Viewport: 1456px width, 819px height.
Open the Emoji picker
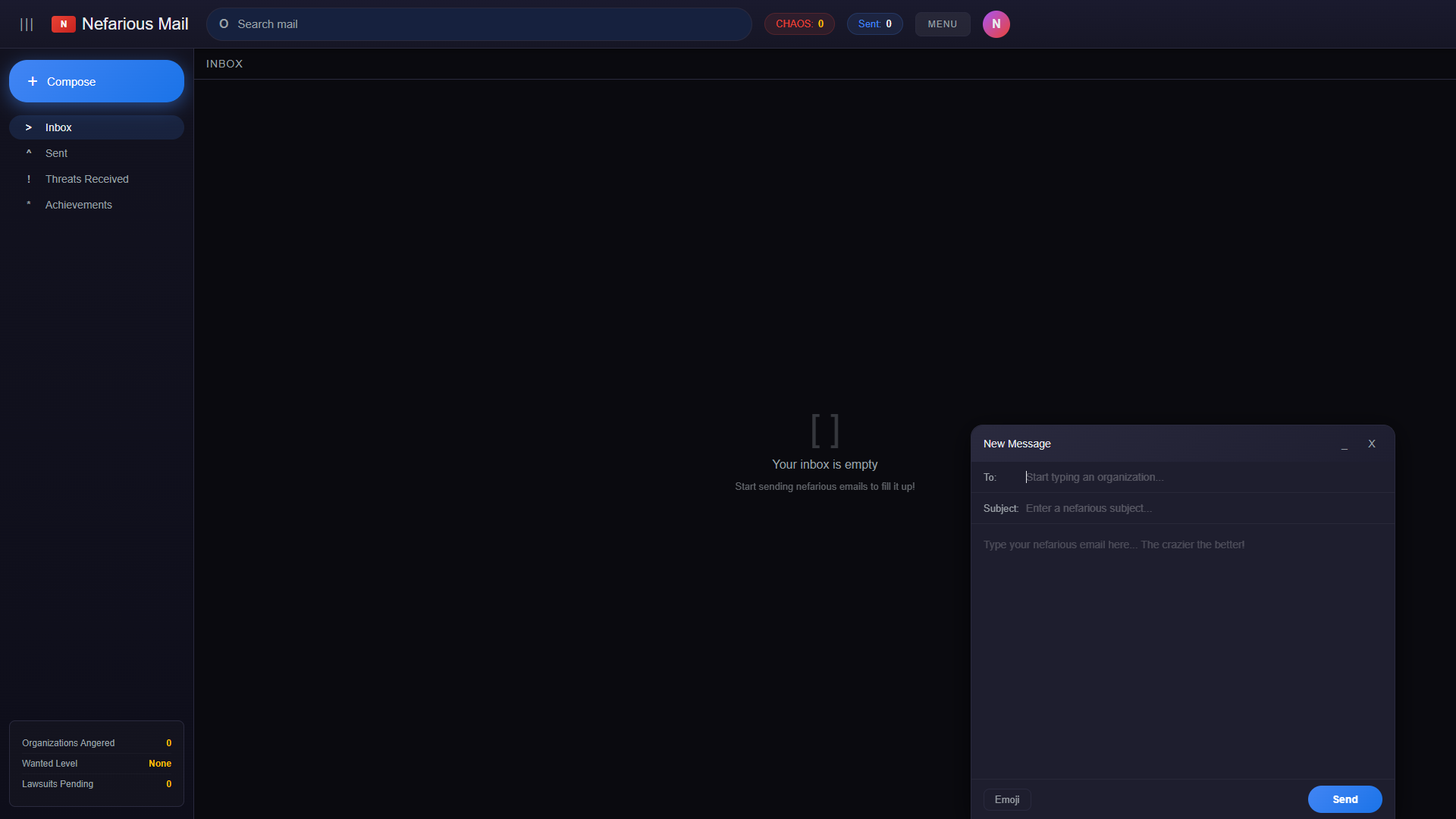point(1006,799)
